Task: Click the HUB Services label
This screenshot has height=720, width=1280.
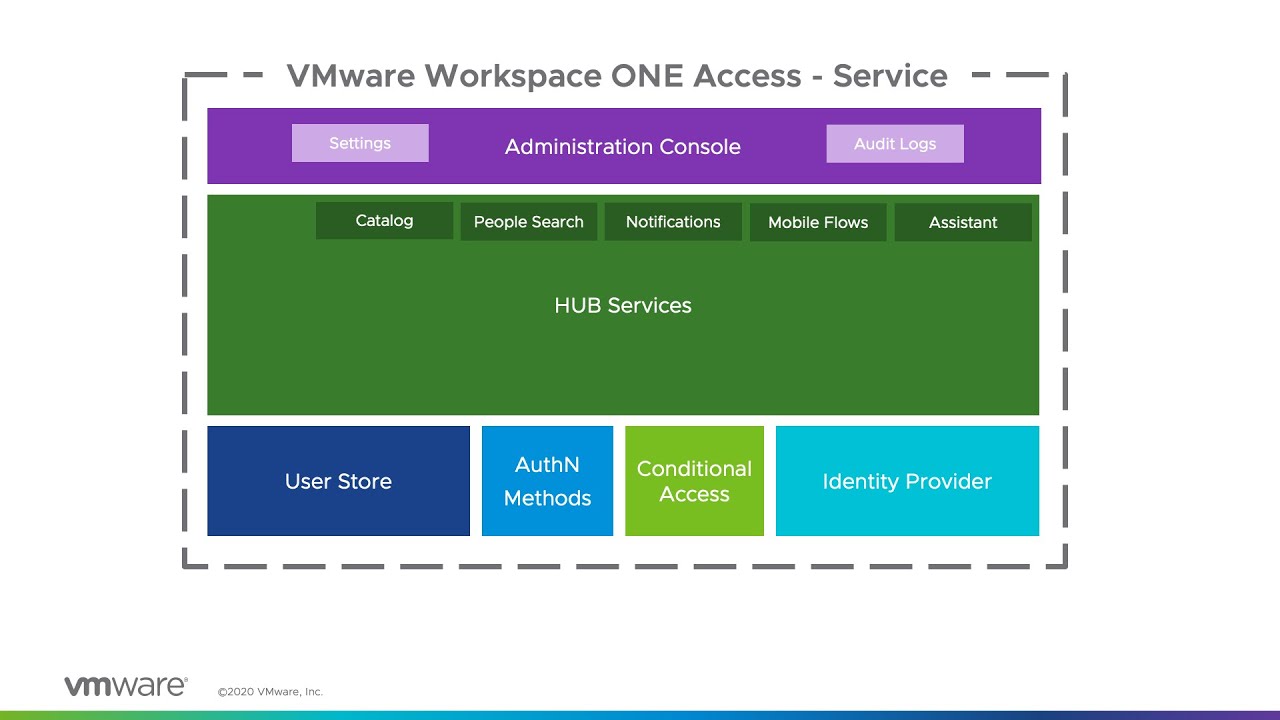Action: coord(622,306)
